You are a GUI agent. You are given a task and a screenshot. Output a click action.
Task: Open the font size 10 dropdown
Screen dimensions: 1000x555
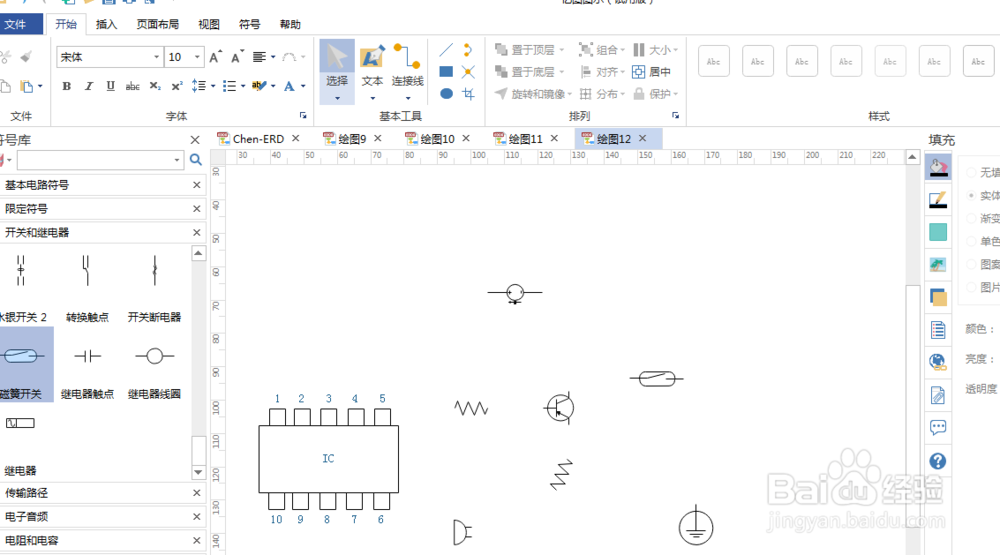[197, 57]
